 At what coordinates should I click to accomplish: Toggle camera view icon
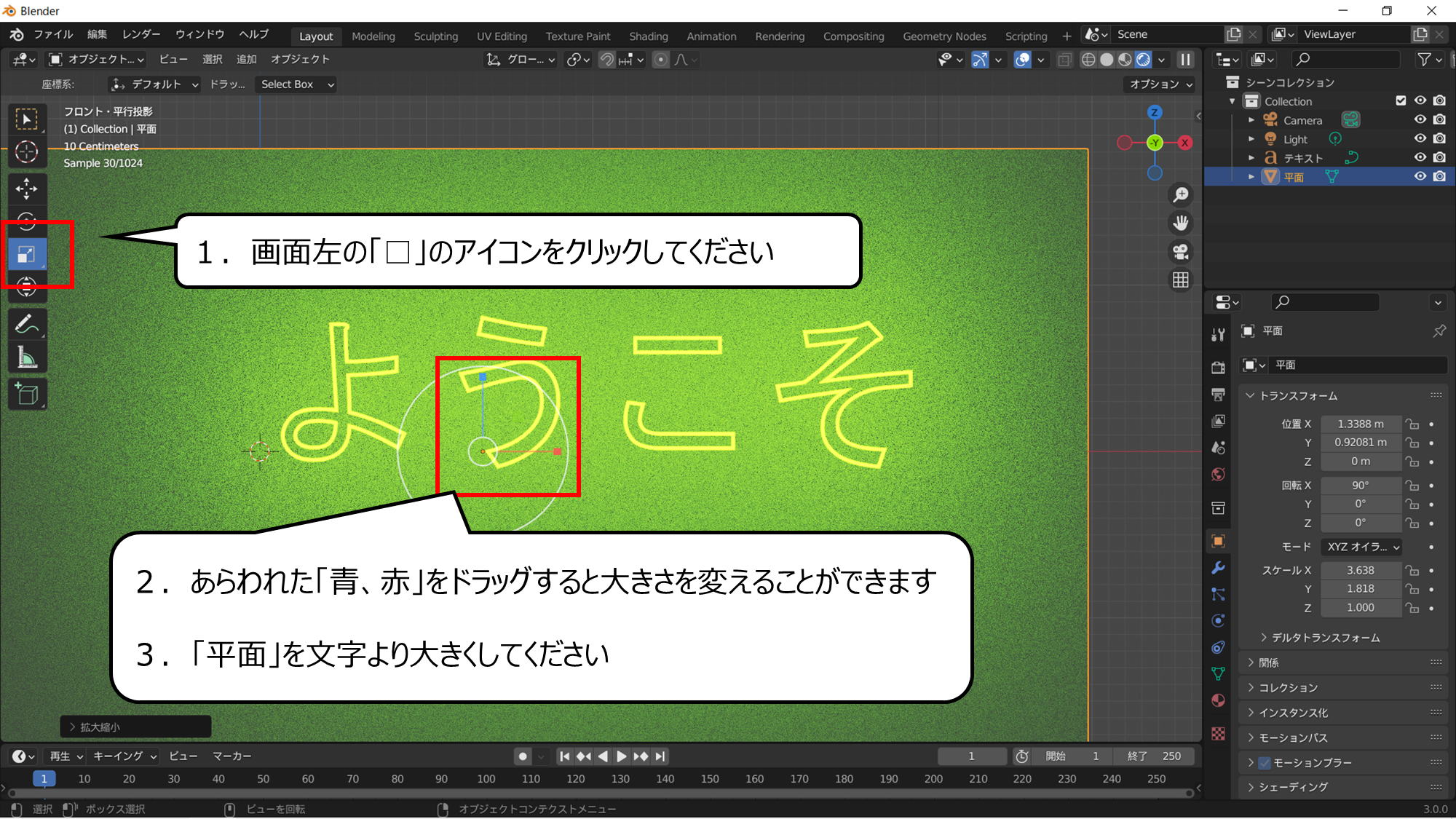[1180, 251]
